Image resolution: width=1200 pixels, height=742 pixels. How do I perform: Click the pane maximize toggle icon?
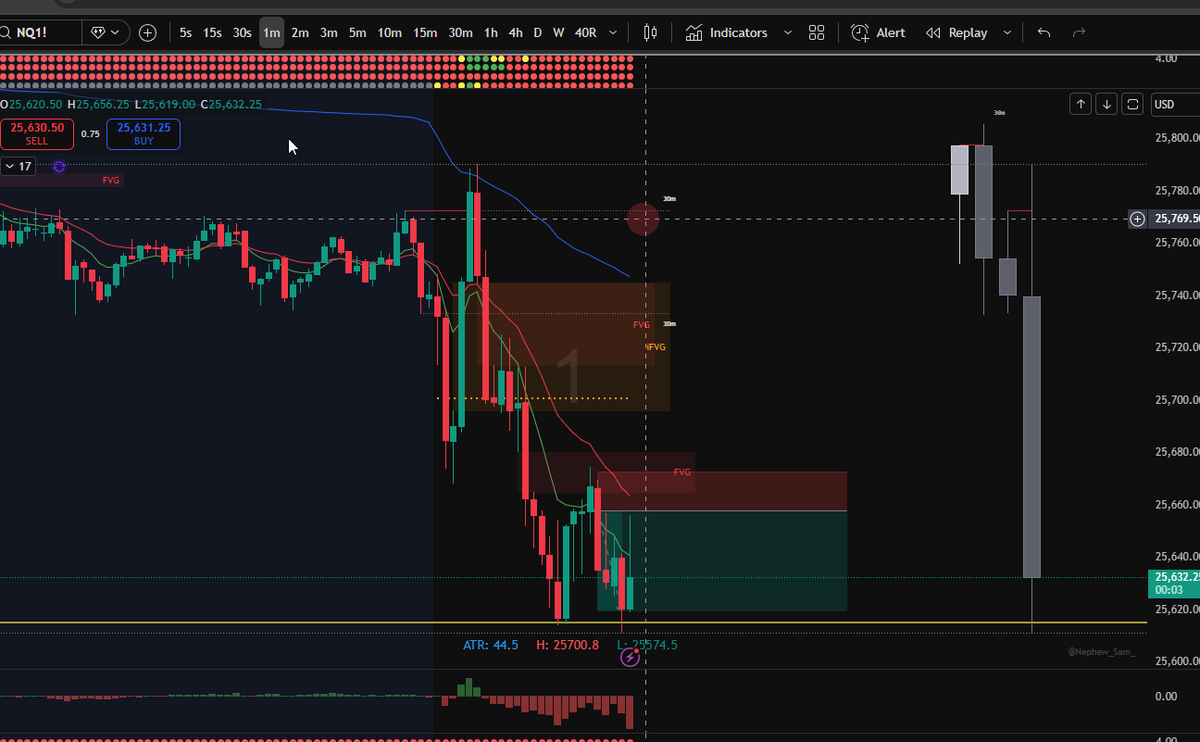coord(1132,104)
